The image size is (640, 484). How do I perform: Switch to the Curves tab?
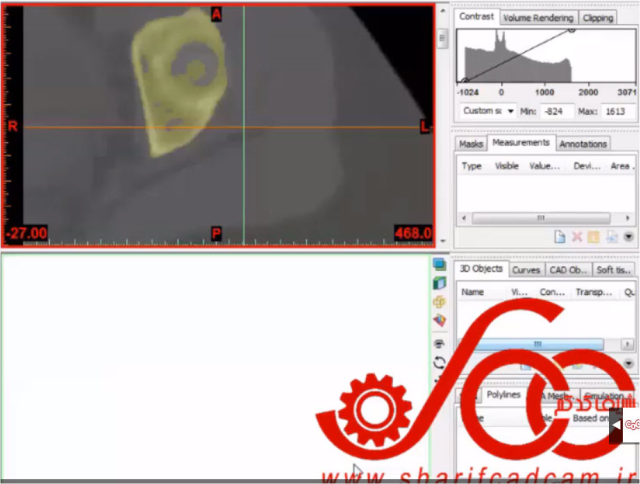coord(526,270)
